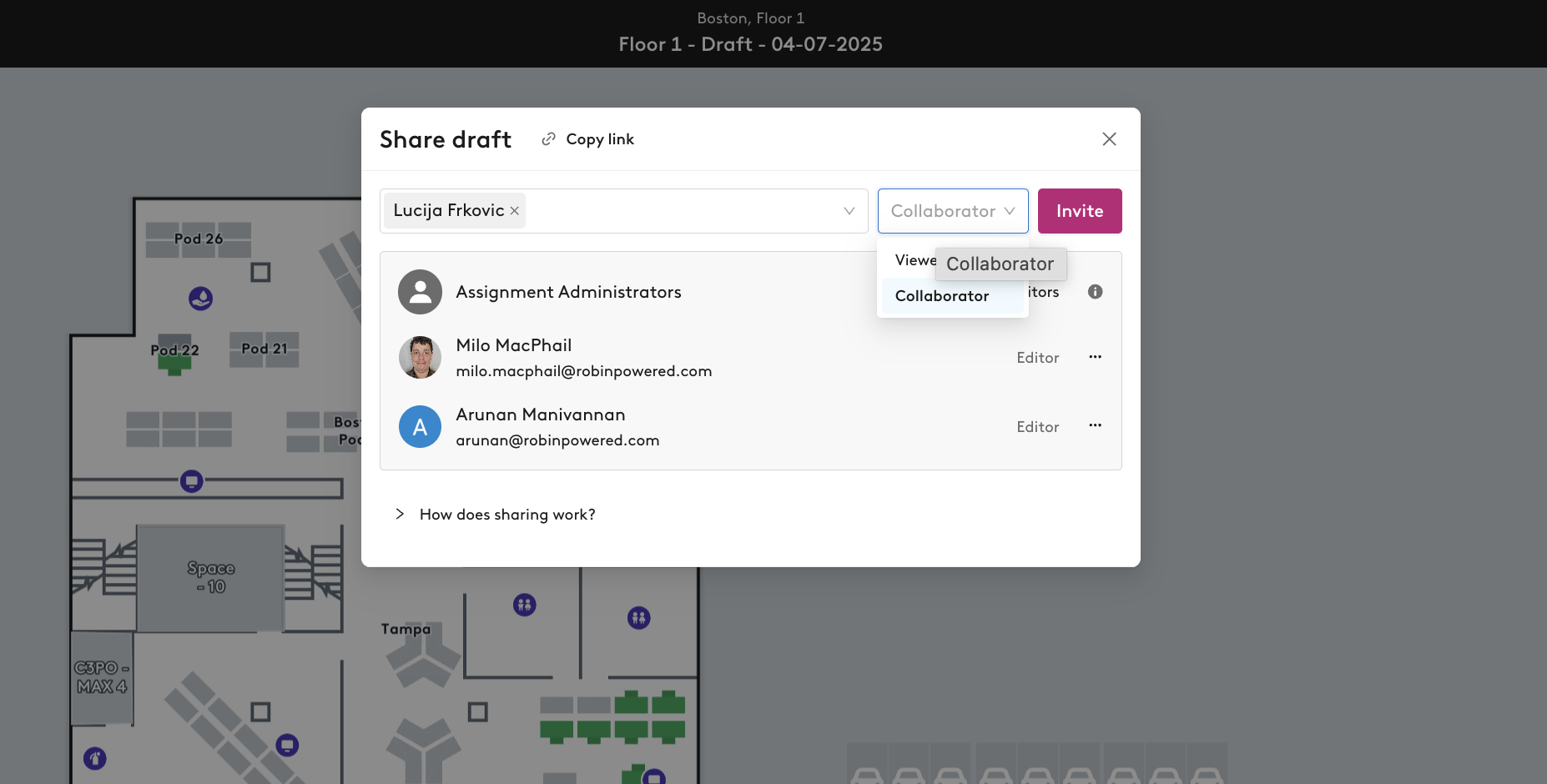Select the Collaborator option in list

pyautogui.click(x=952, y=296)
